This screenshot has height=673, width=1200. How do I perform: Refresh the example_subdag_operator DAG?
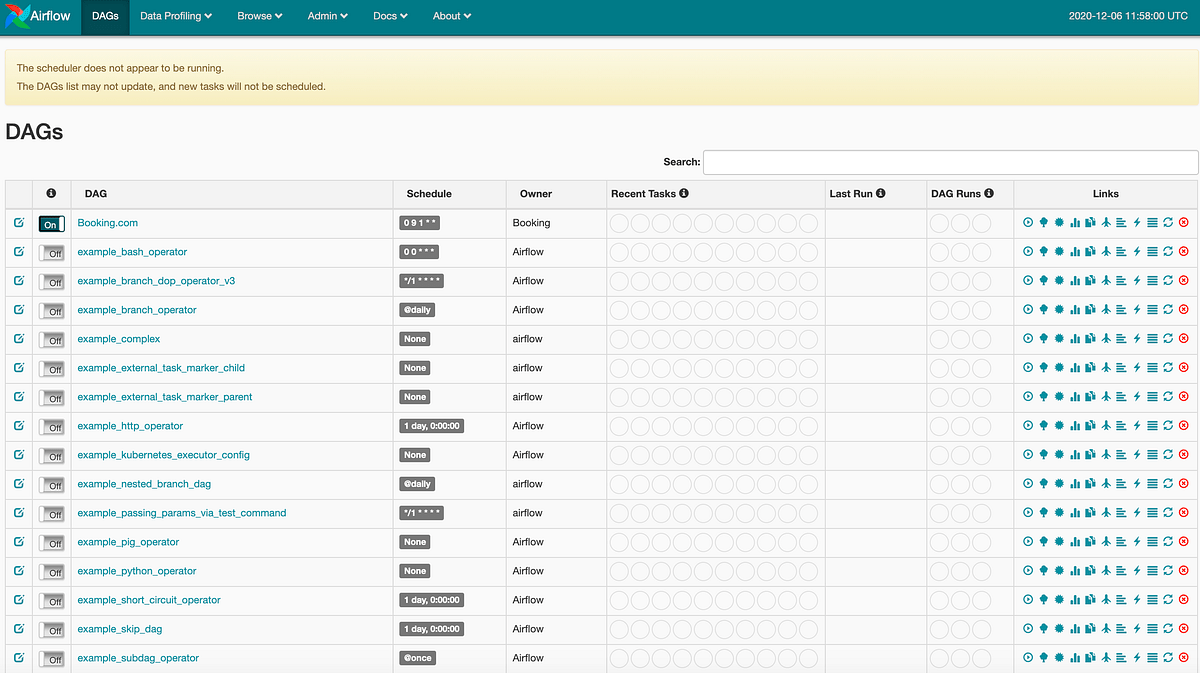click(x=1168, y=657)
